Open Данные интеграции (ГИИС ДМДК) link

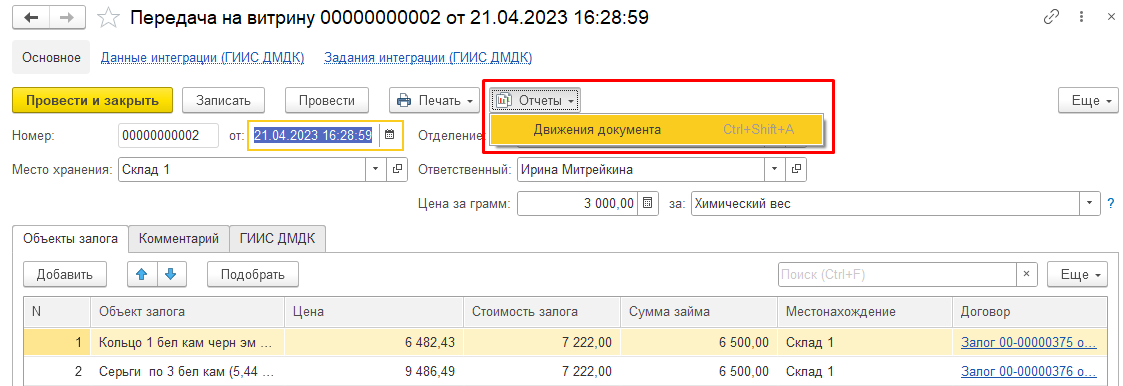click(x=203, y=58)
